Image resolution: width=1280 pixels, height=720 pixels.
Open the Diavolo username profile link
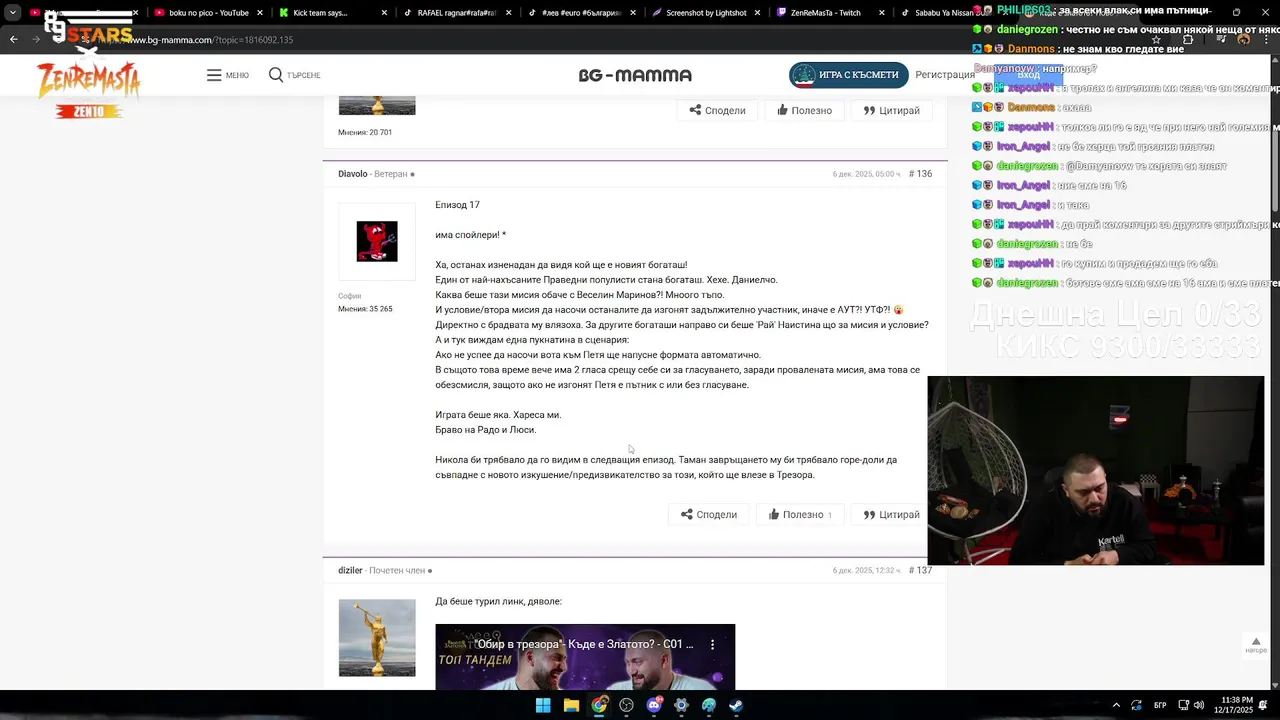353,174
